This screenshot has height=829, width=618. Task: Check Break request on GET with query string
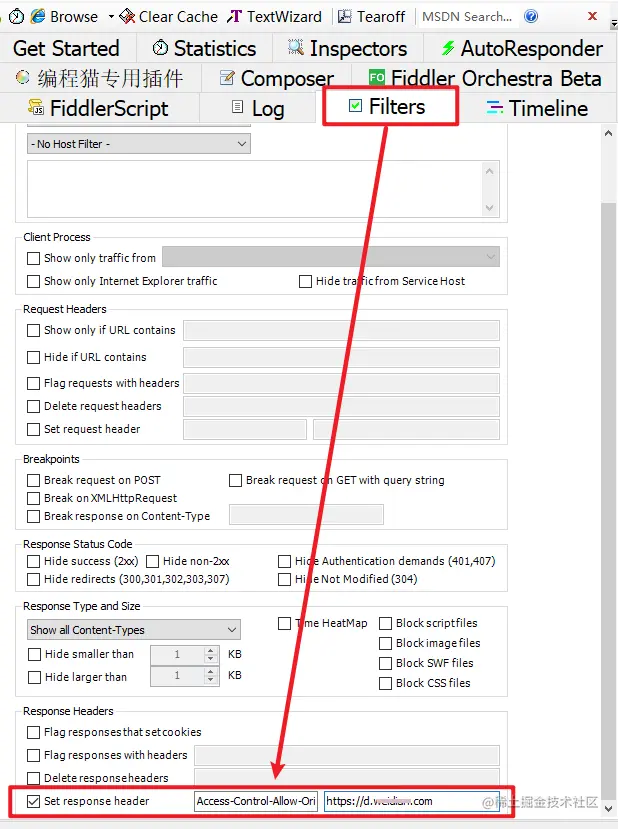[235, 480]
